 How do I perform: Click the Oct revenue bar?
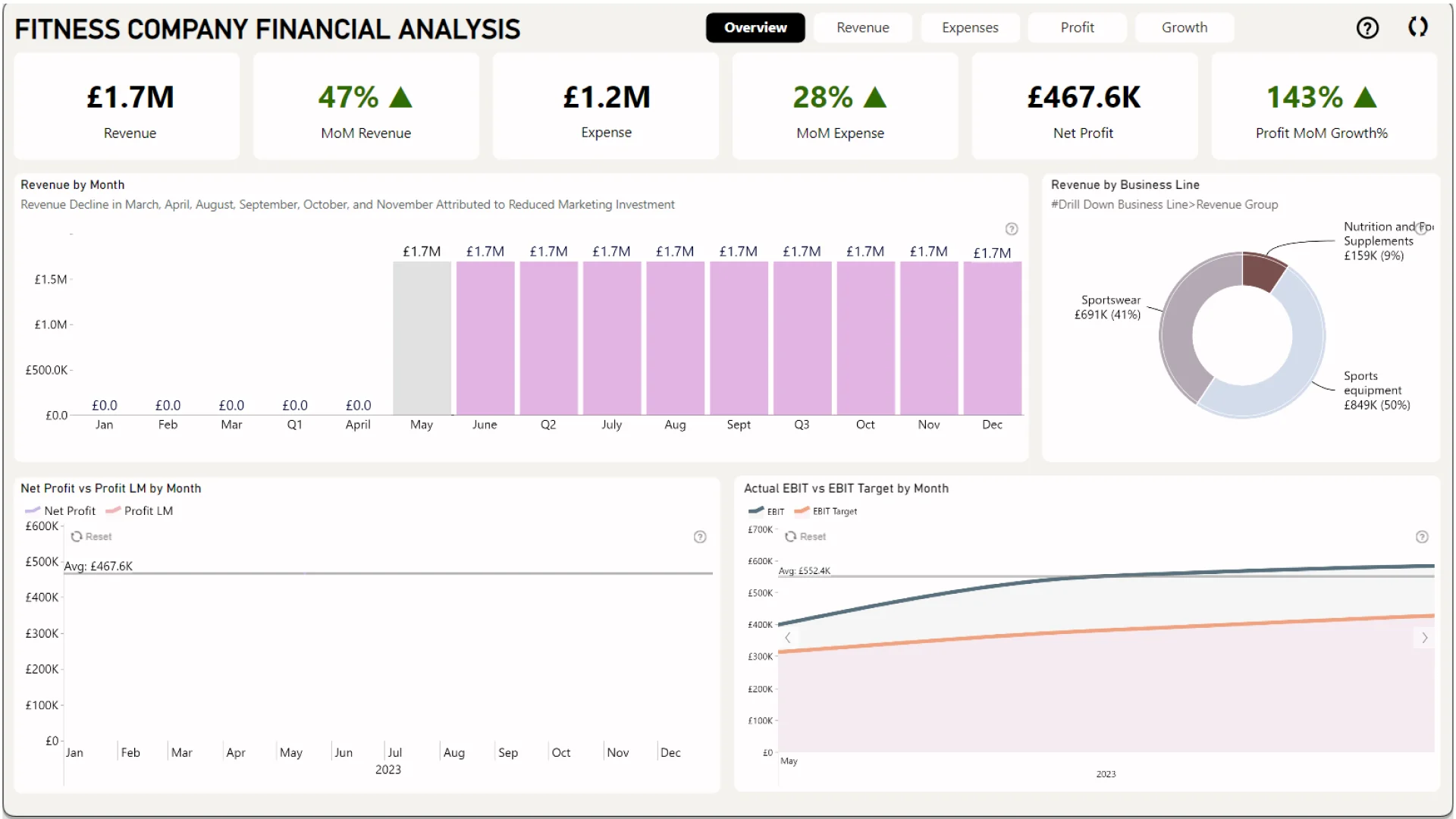pyautogui.click(x=865, y=338)
